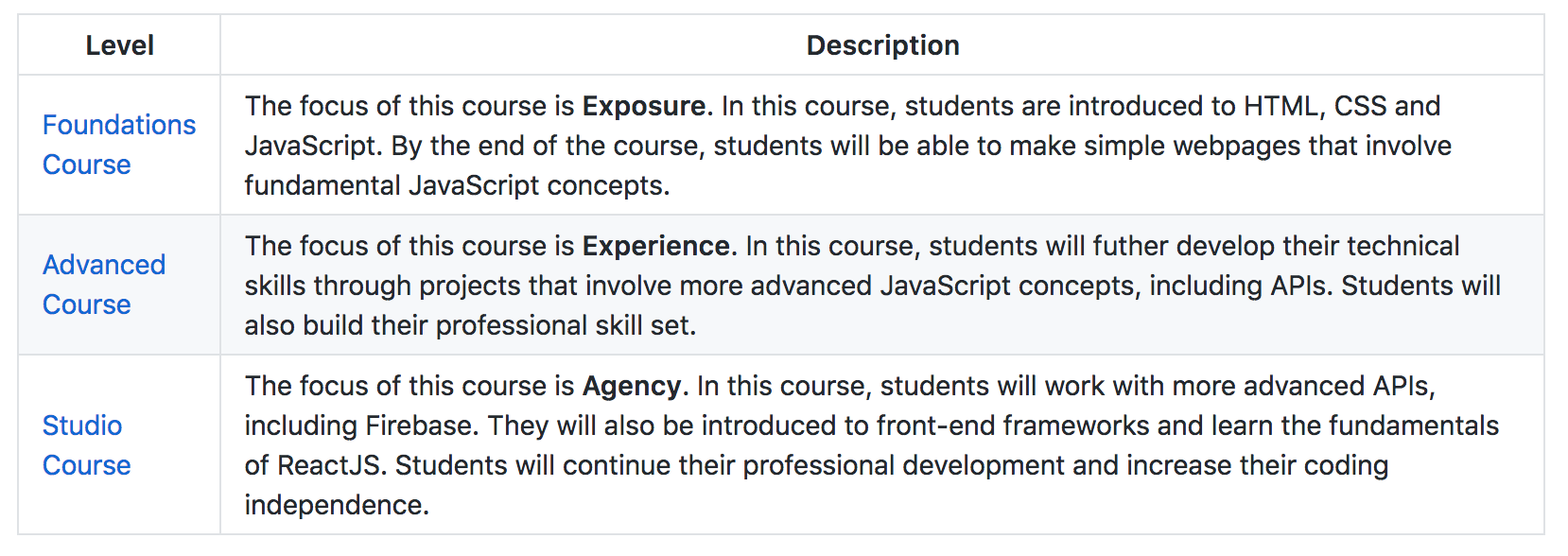Open the Foundations Course link

coord(119,125)
